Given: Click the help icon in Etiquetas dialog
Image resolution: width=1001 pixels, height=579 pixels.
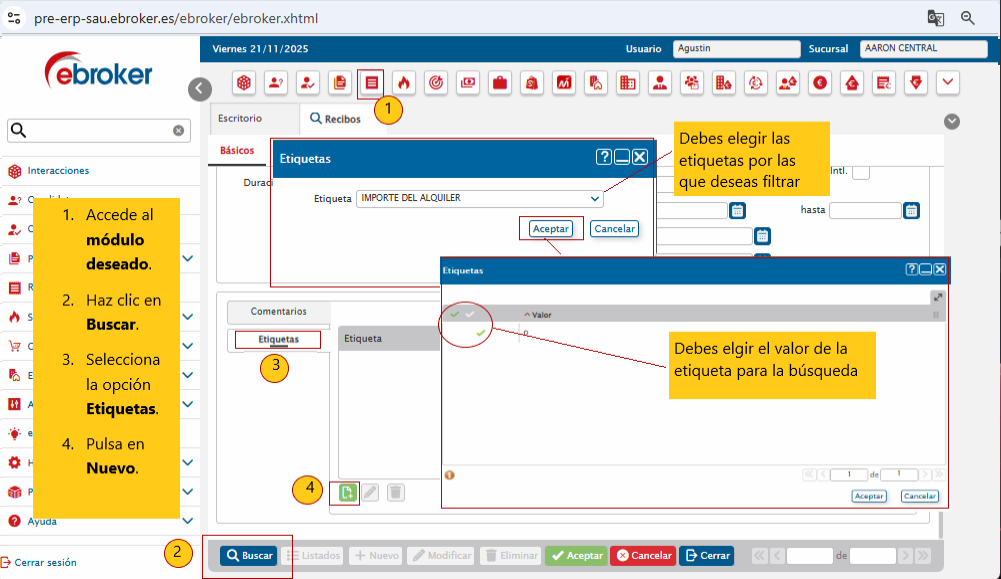Looking at the screenshot, I should click(x=603, y=157).
